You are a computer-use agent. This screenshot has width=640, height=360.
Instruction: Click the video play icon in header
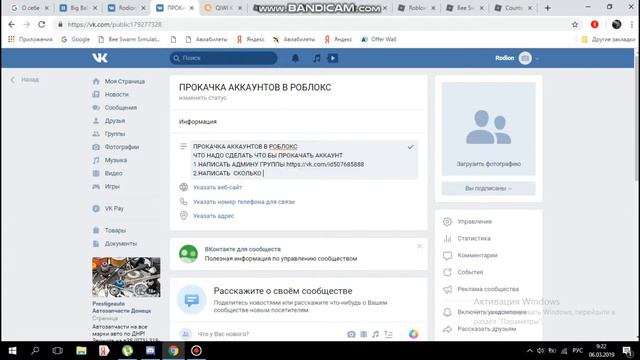click(333, 58)
